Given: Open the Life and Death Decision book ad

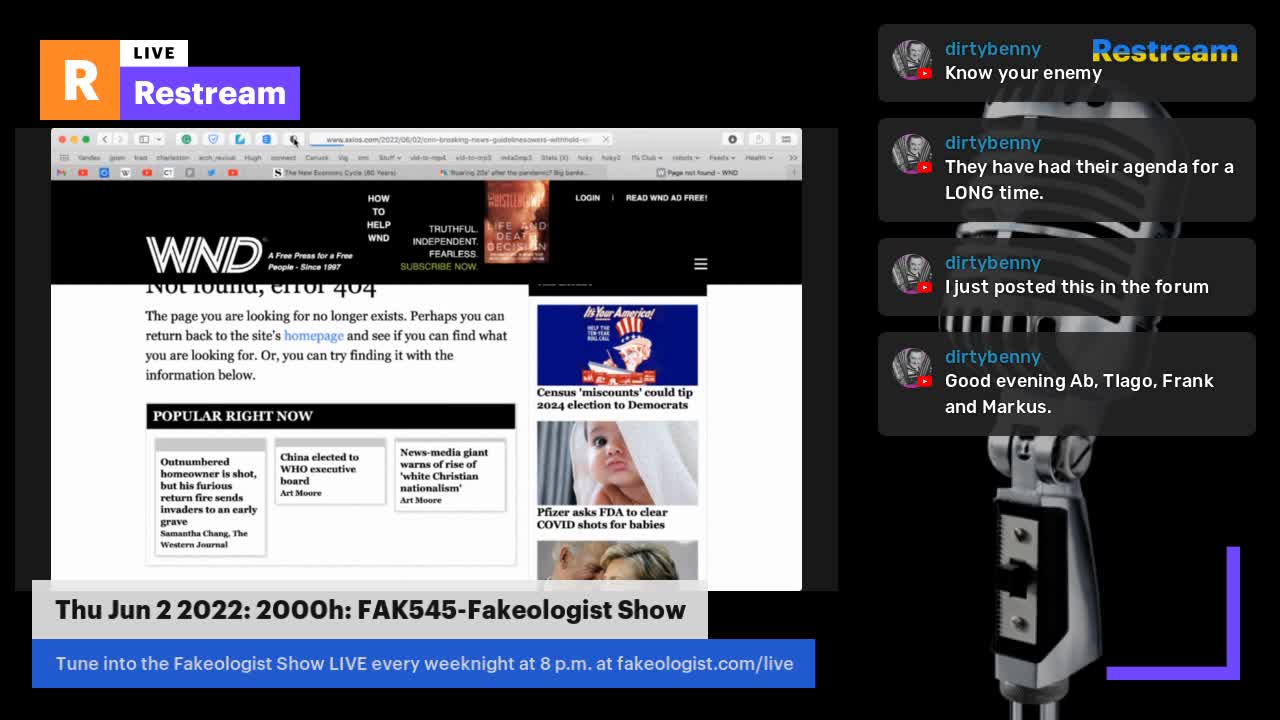Looking at the screenshot, I should 516,222.
